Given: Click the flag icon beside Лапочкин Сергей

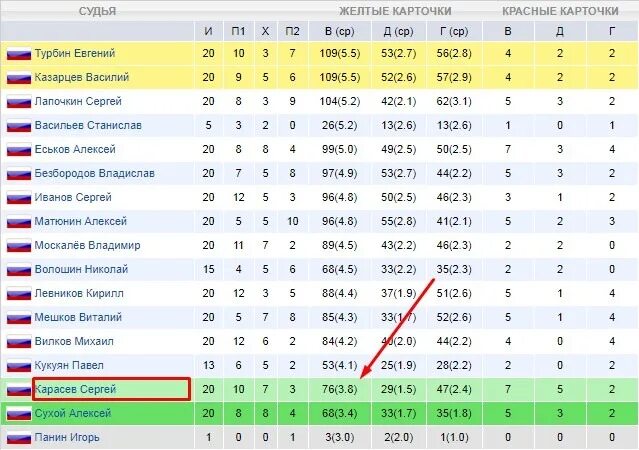Looking at the screenshot, I should 18,101.
